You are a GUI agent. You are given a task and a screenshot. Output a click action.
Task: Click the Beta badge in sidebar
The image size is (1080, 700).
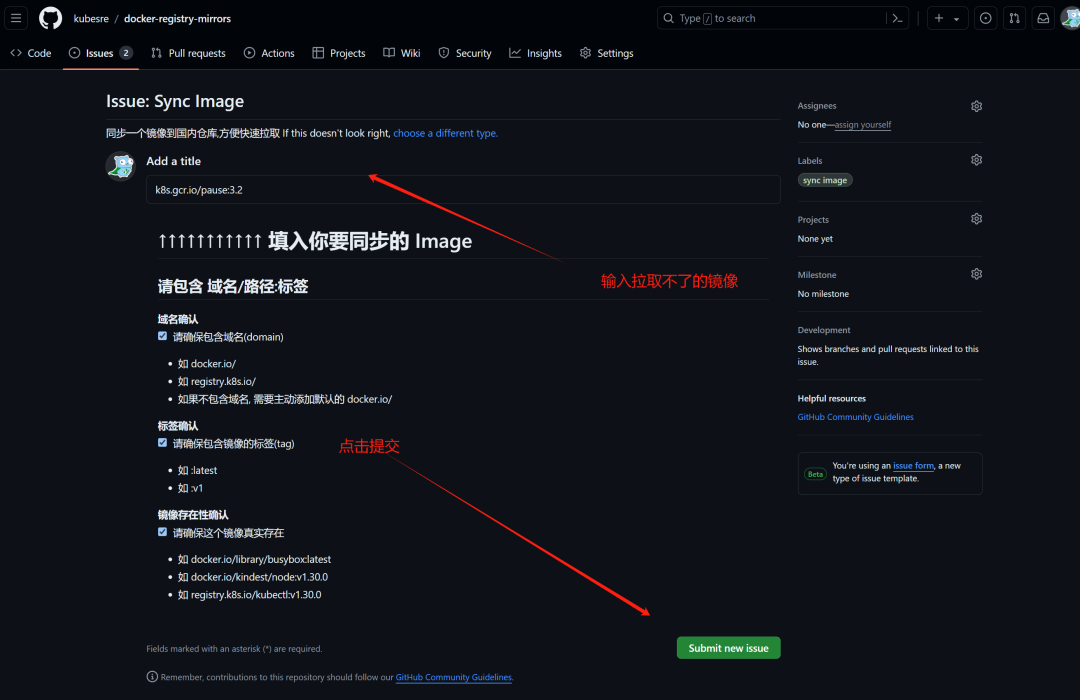816,474
